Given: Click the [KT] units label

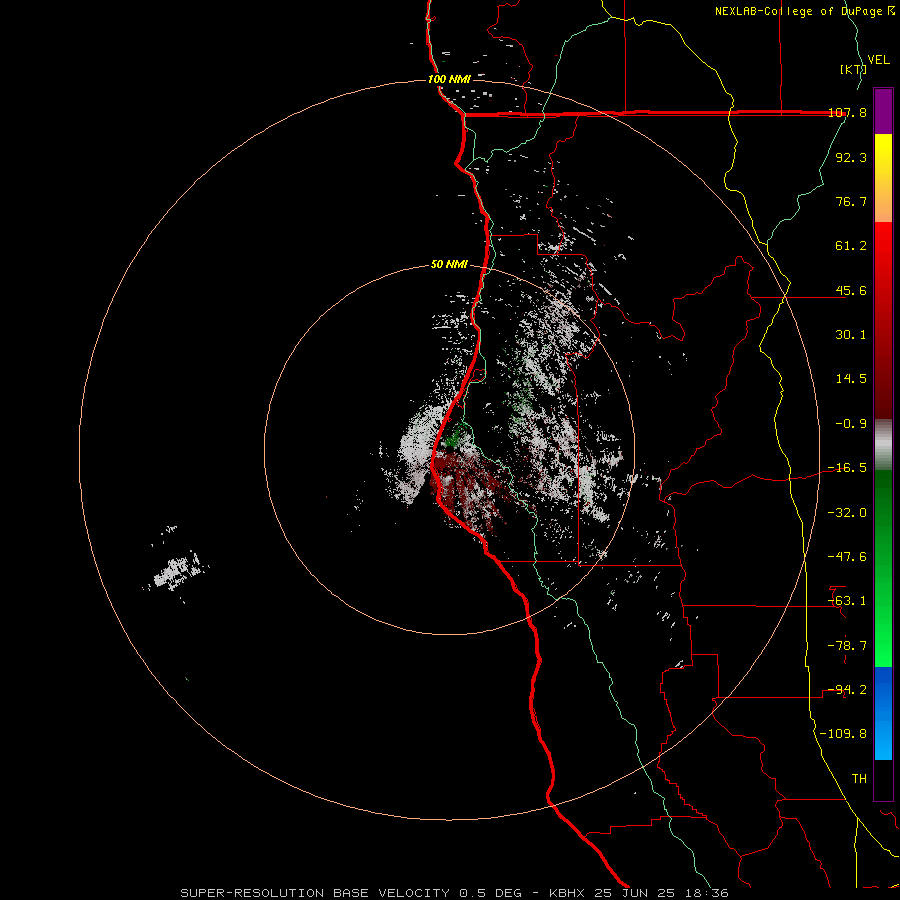Looking at the screenshot, I should click(853, 69).
